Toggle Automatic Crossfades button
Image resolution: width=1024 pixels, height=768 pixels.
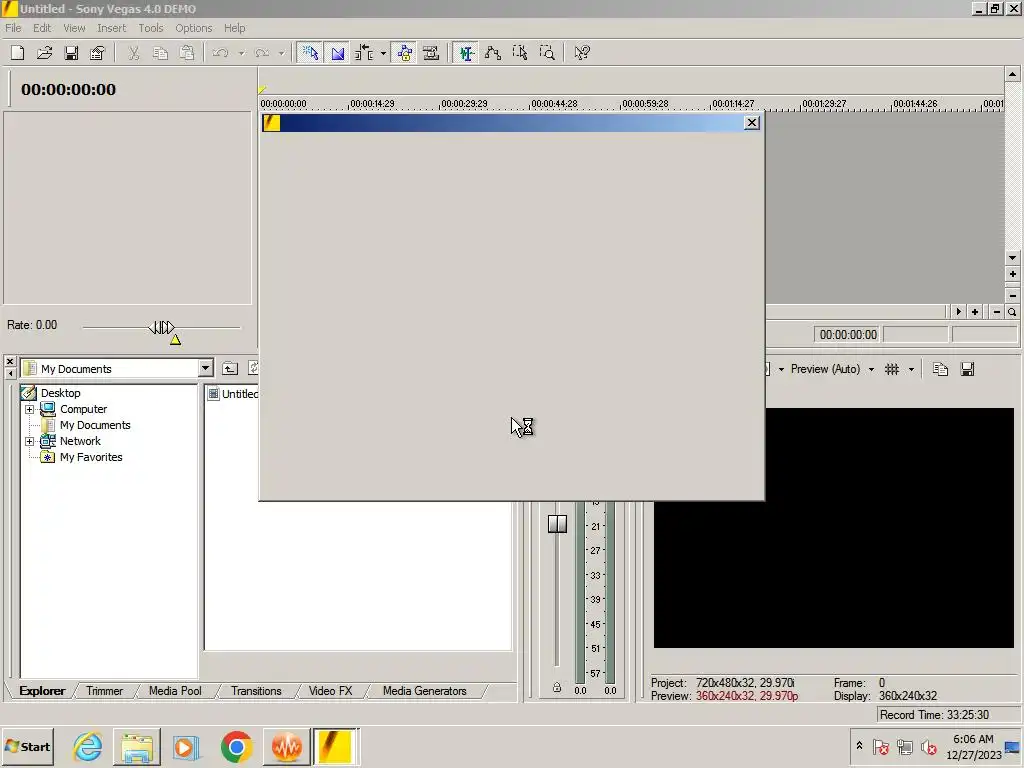pos(338,53)
